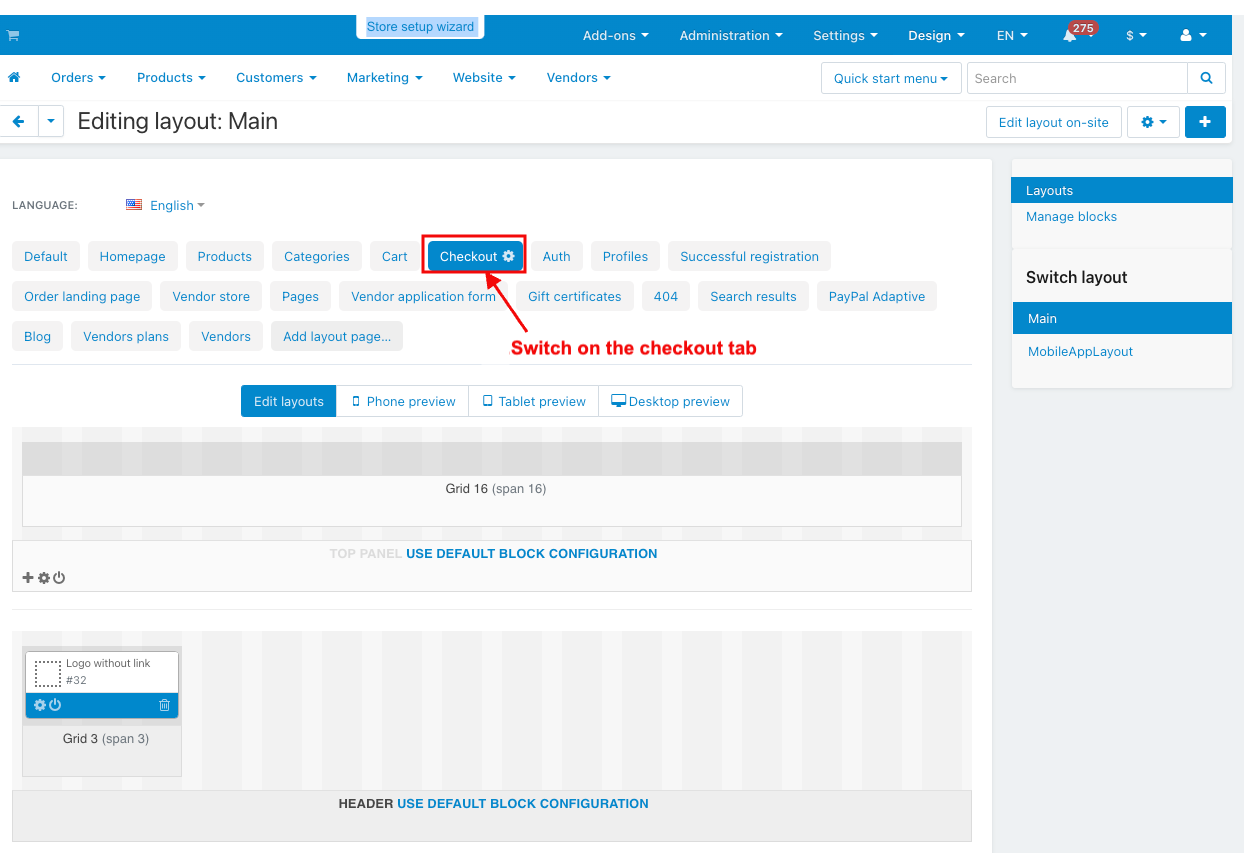Go to the home dashboard icon
The width and height of the screenshot is (1244, 853).
pyautogui.click(x=14, y=77)
